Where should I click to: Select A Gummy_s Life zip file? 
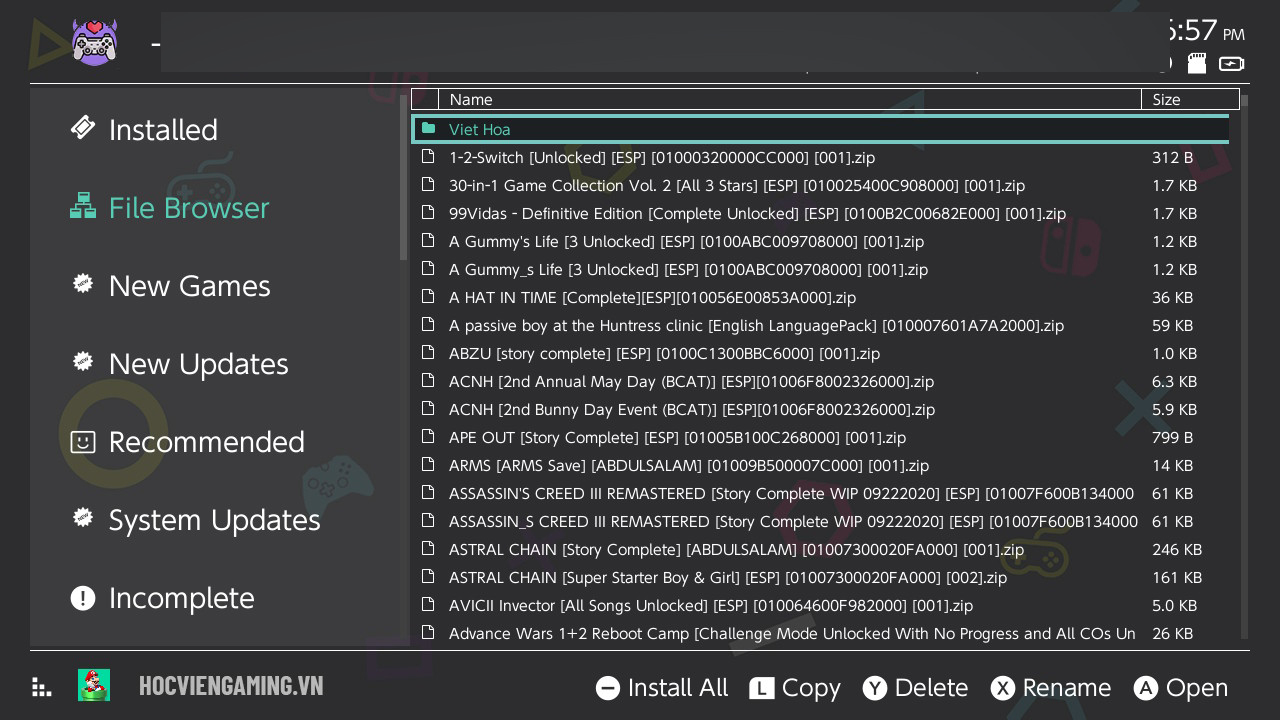pyautogui.click(x=820, y=269)
